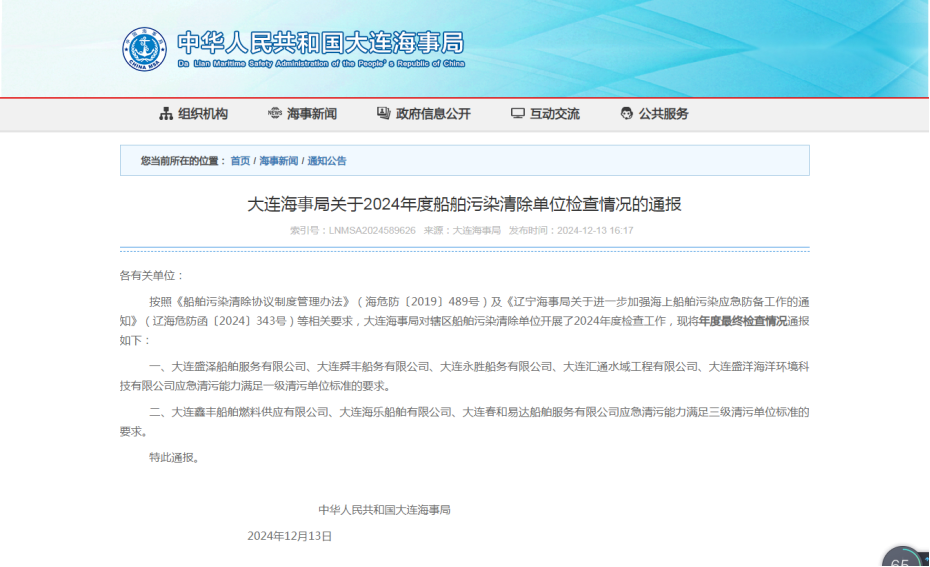Click the NEWS globe icon beside 海事新闻
930x567 pixels.
tap(275, 113)
